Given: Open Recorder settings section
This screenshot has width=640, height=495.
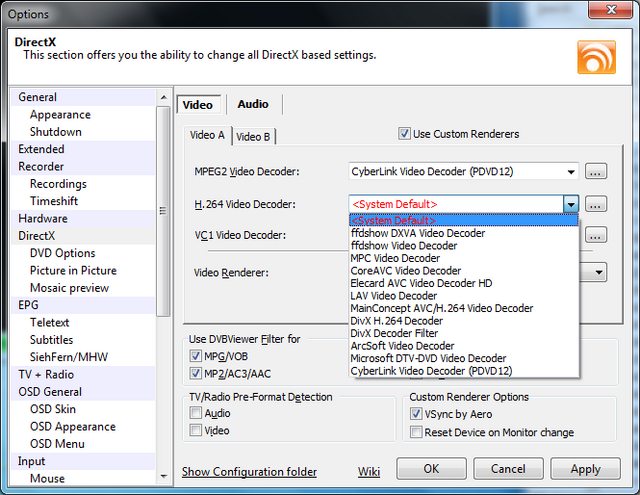Looking at the screenshot, I should (x=83, y=166).
